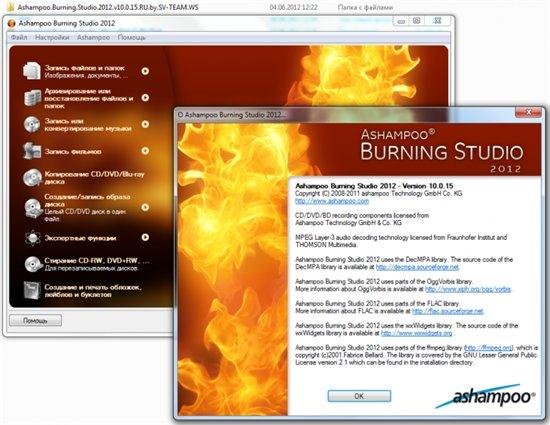The height and width of the screenshot is (425, 550).
Task: Expand the arrow next to Запись файлов и папок
Action: [x=145, y=71]
